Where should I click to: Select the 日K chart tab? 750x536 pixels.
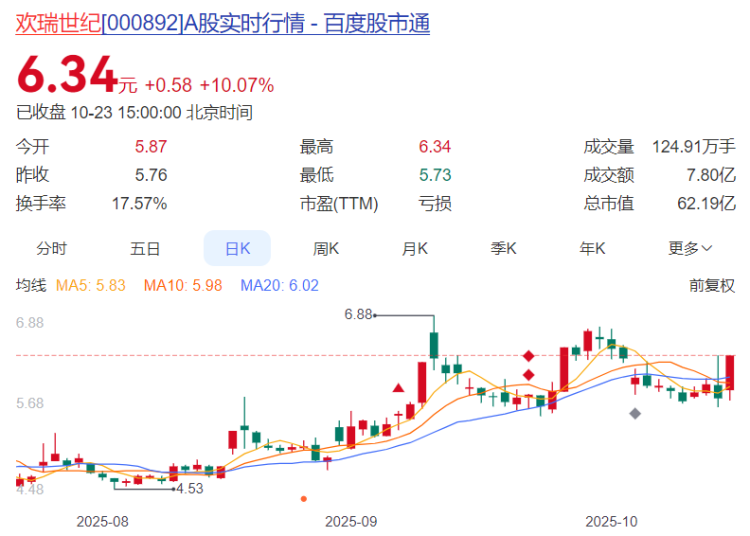pyautogui.click(x=237, y=248)
